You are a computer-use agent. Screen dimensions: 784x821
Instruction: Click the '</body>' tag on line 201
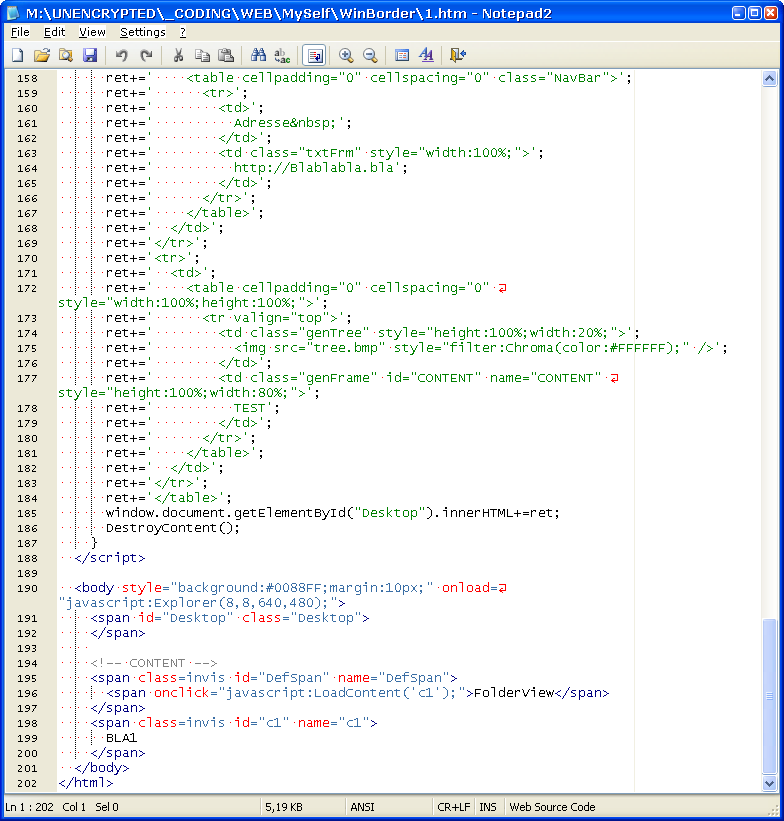pyautogui.click(x=102, y=768)
